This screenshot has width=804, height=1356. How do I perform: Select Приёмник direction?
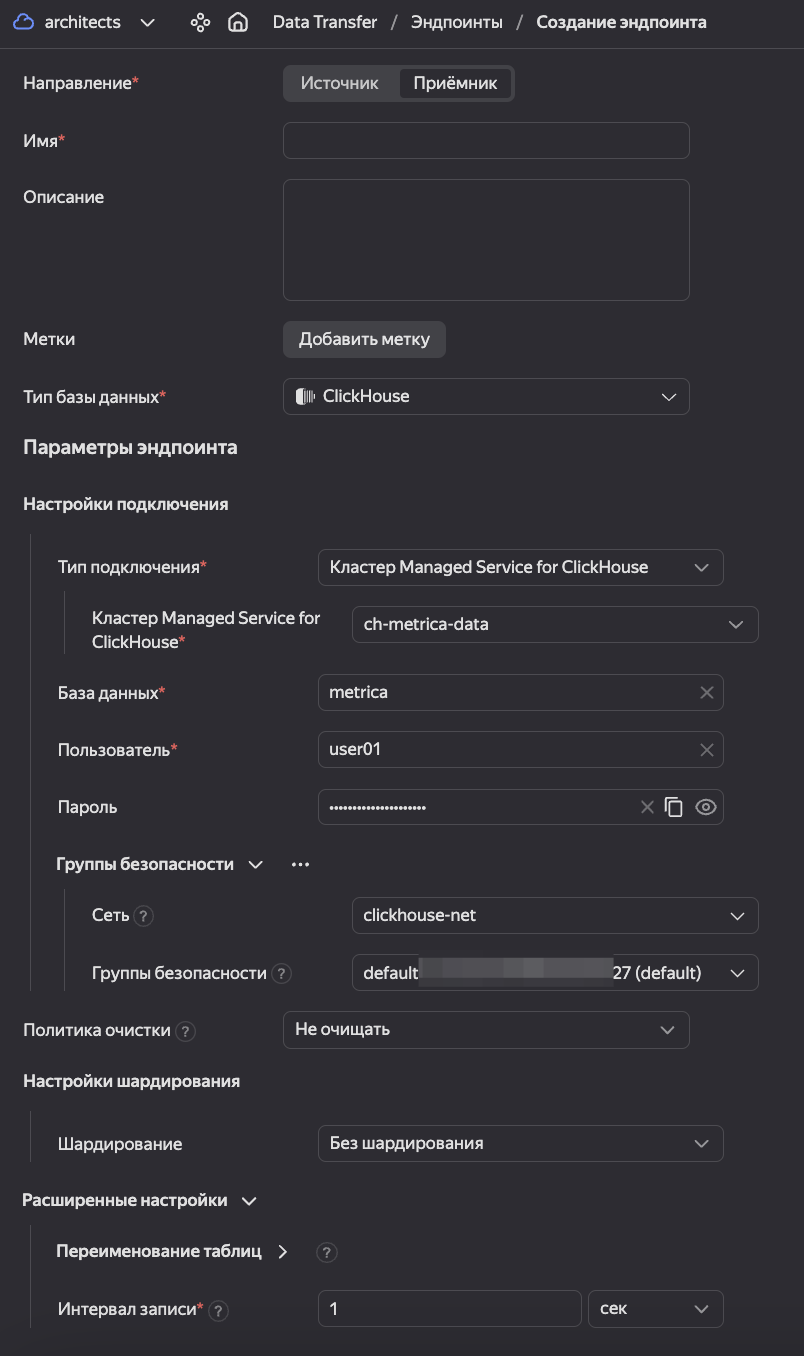click(455, 83)
